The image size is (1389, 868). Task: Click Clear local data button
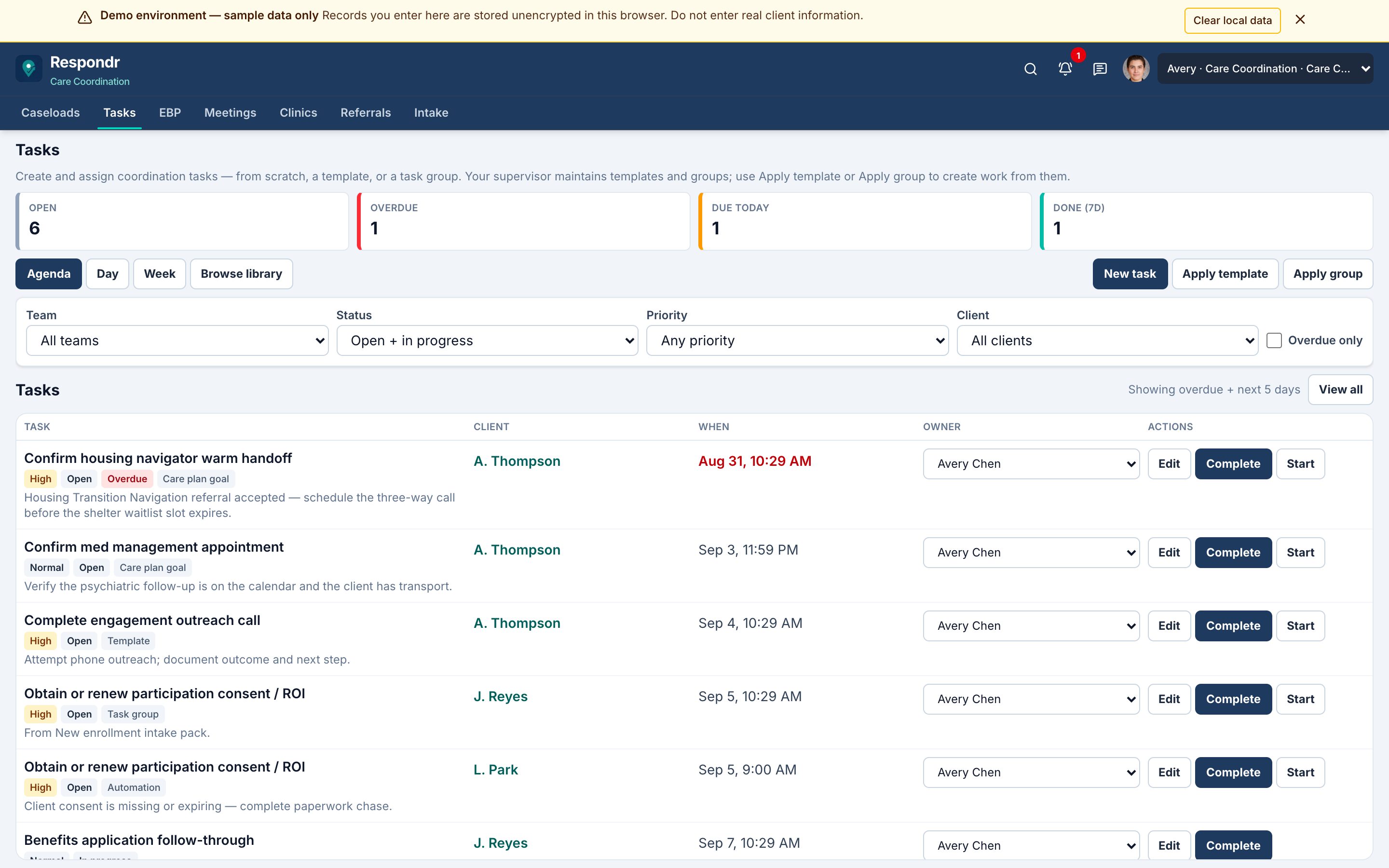tap(1232, 20)
